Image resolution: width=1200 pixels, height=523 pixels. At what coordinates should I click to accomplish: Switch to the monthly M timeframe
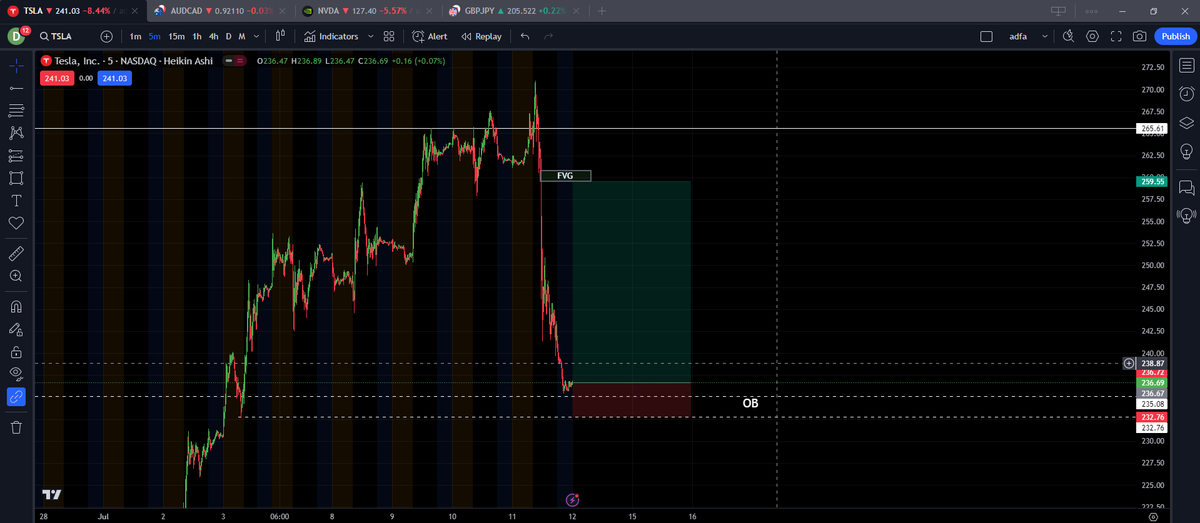click(242, 36)
